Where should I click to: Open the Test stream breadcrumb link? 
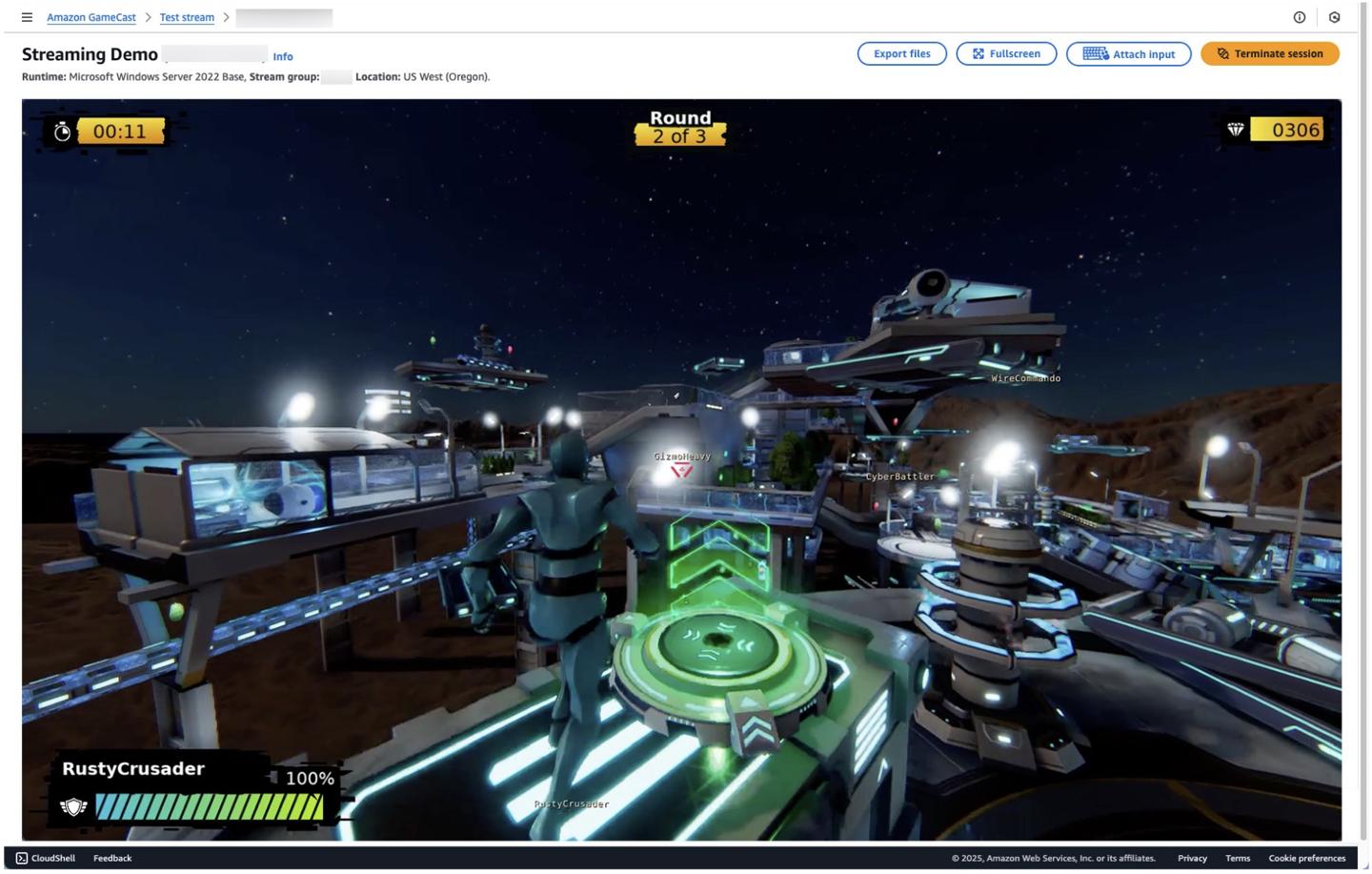click(x=187, y=16)
